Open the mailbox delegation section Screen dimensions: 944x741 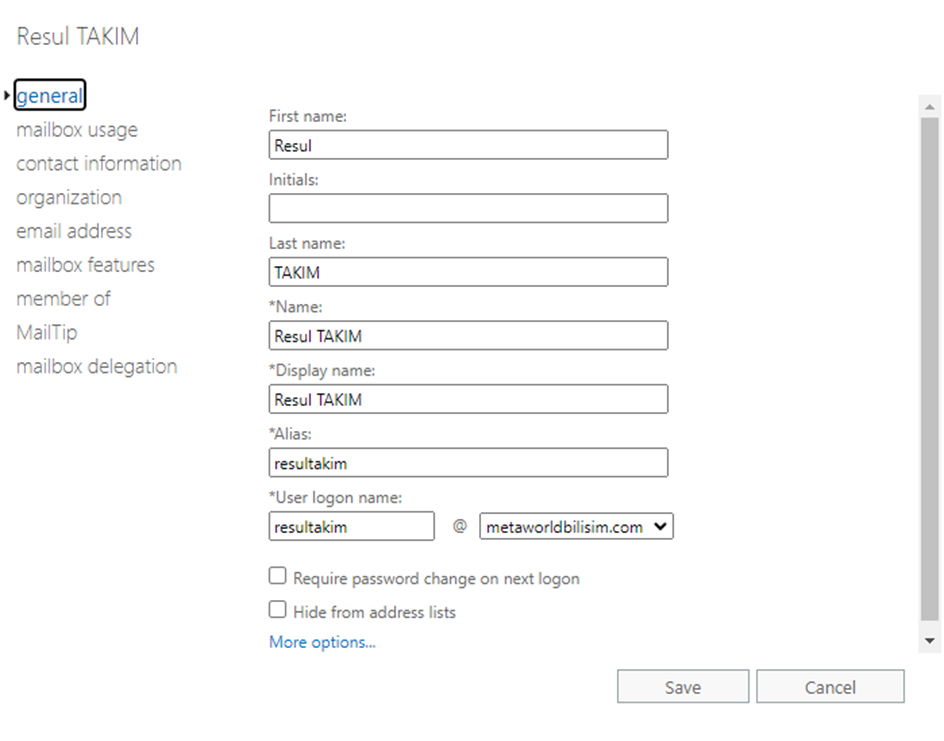click(x=96, y=367)
